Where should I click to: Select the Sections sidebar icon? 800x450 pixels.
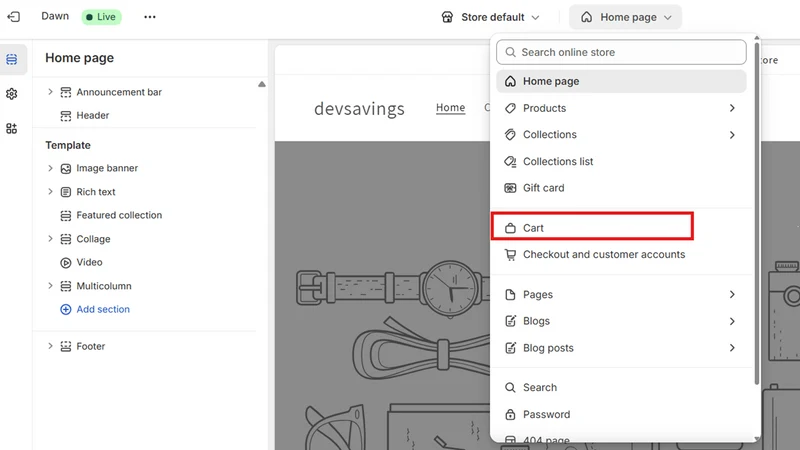coord(12,59)
